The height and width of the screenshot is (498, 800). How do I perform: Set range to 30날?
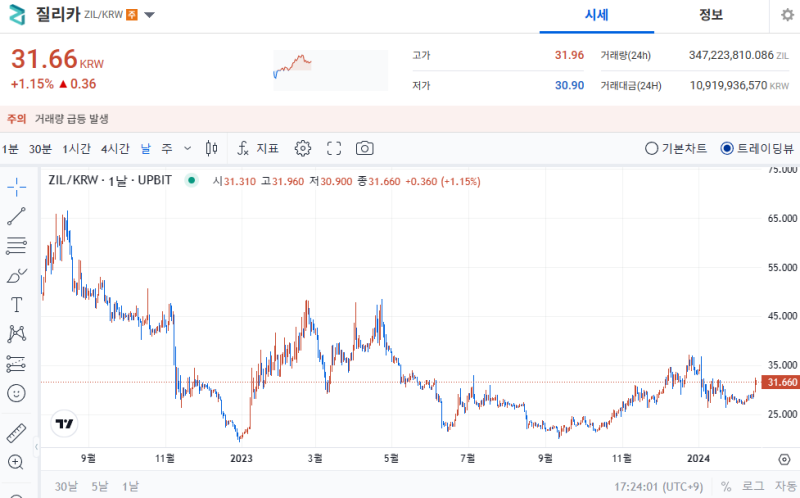click(x=66, y=486)
